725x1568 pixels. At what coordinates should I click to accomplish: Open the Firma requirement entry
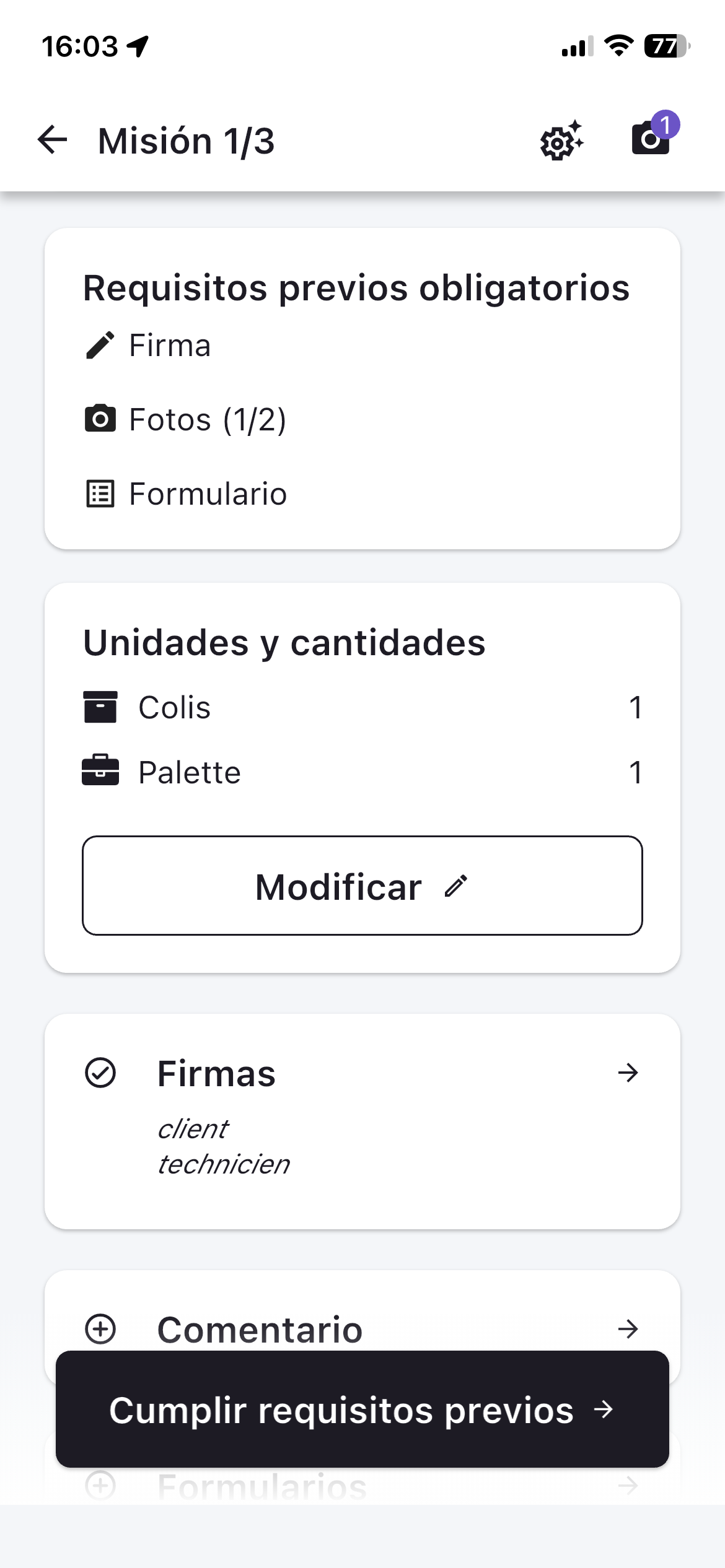[170, 345]
